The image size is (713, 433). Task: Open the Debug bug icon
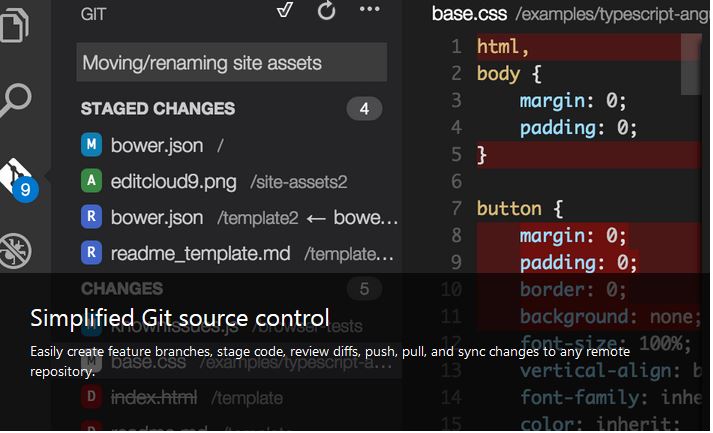tap(15, 250)
